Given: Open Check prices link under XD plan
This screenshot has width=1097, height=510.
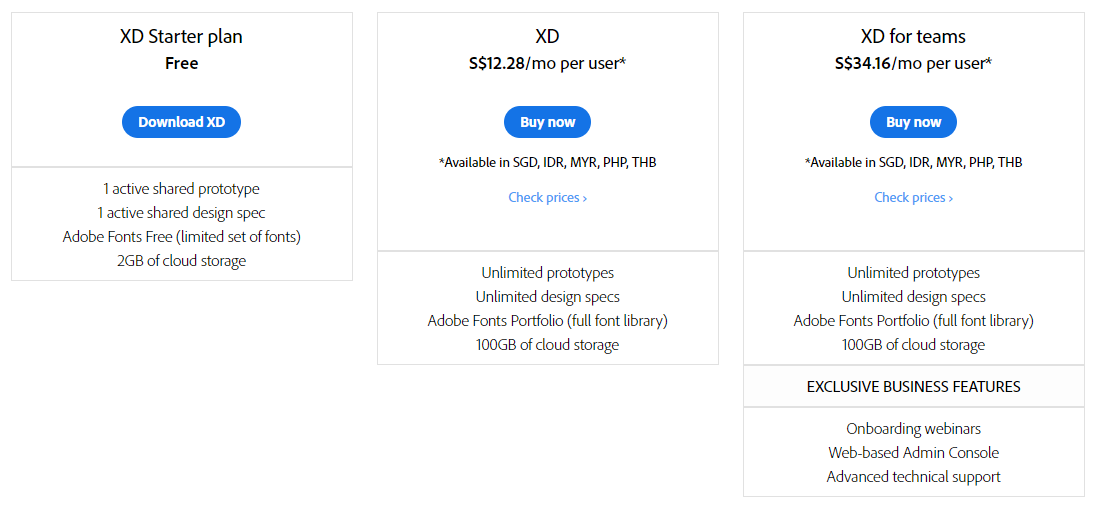Looking at the screenshot, I should [x=547, y=198].
